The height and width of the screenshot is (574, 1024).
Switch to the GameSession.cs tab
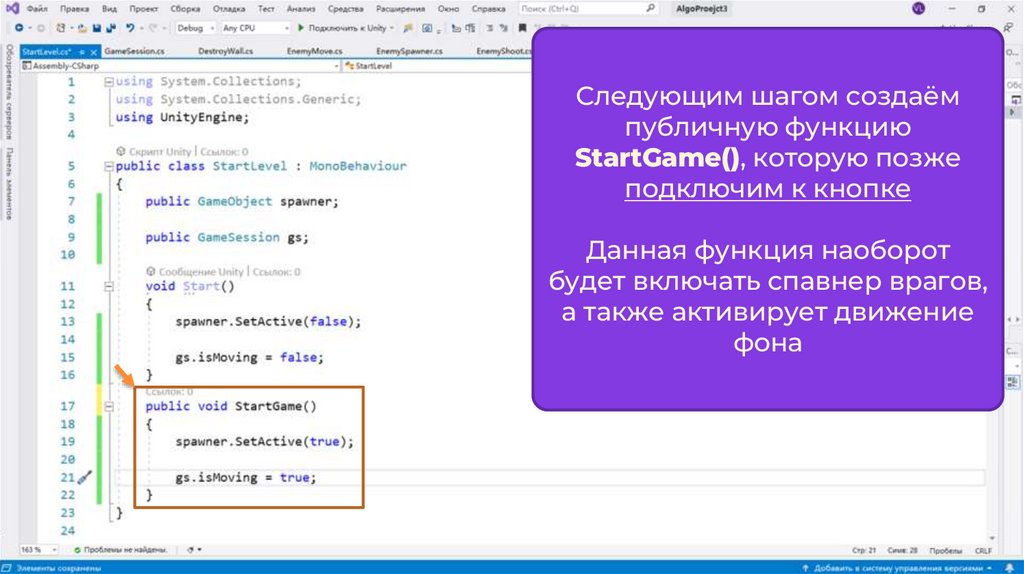[x=132, y=50]
